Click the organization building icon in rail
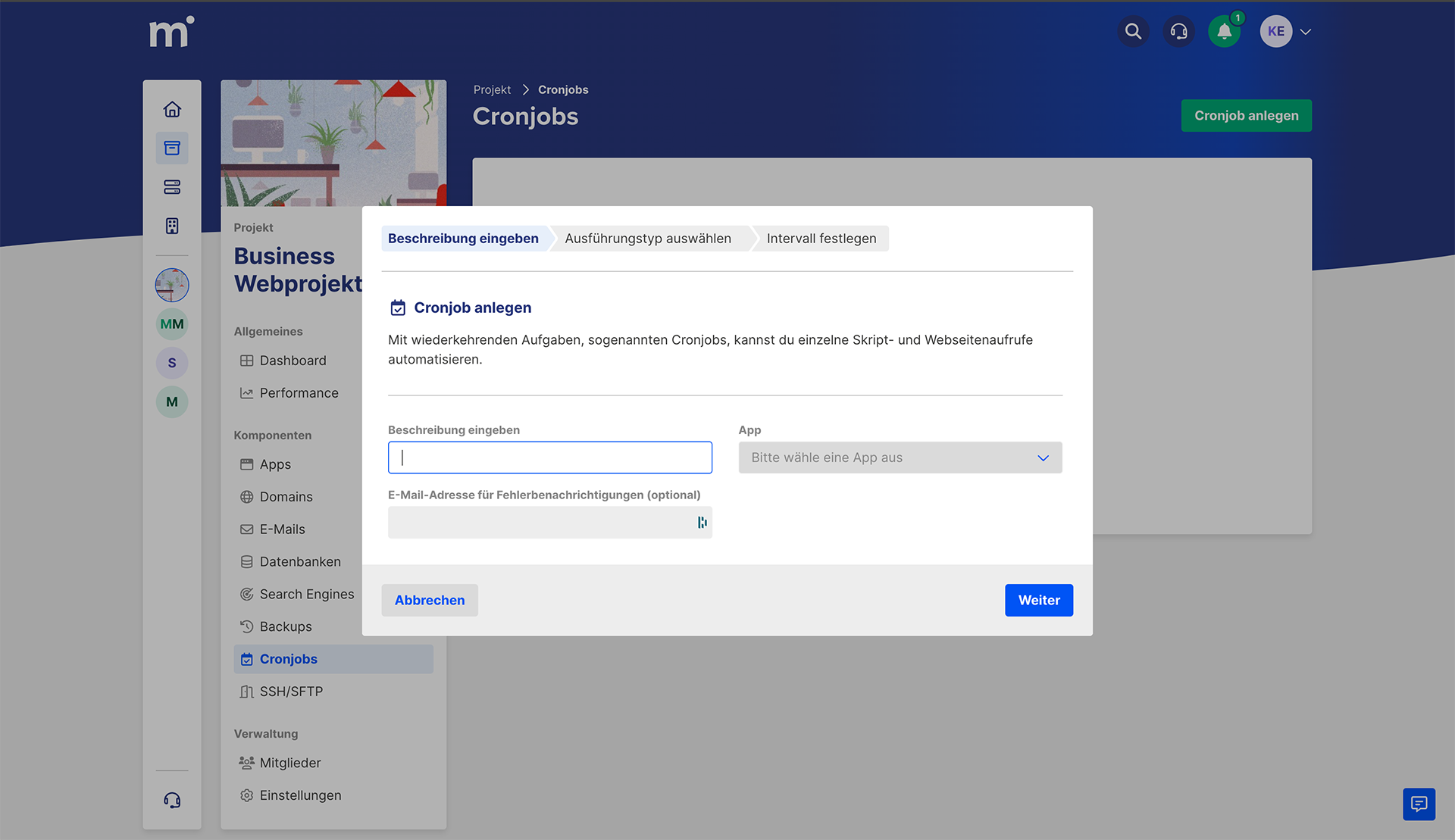This screenshot has width=1455, height=840. (x=172, y=226)
